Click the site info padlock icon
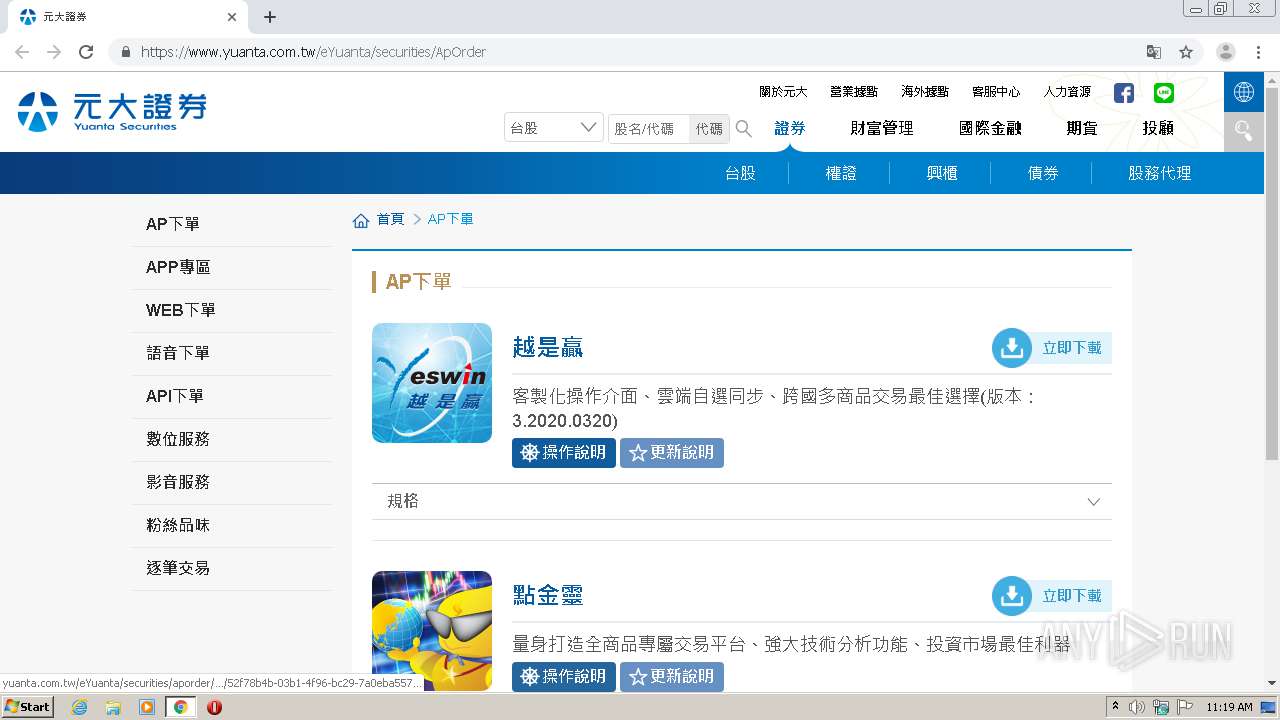Viewport: 1280px width, 720px height. 126,52
